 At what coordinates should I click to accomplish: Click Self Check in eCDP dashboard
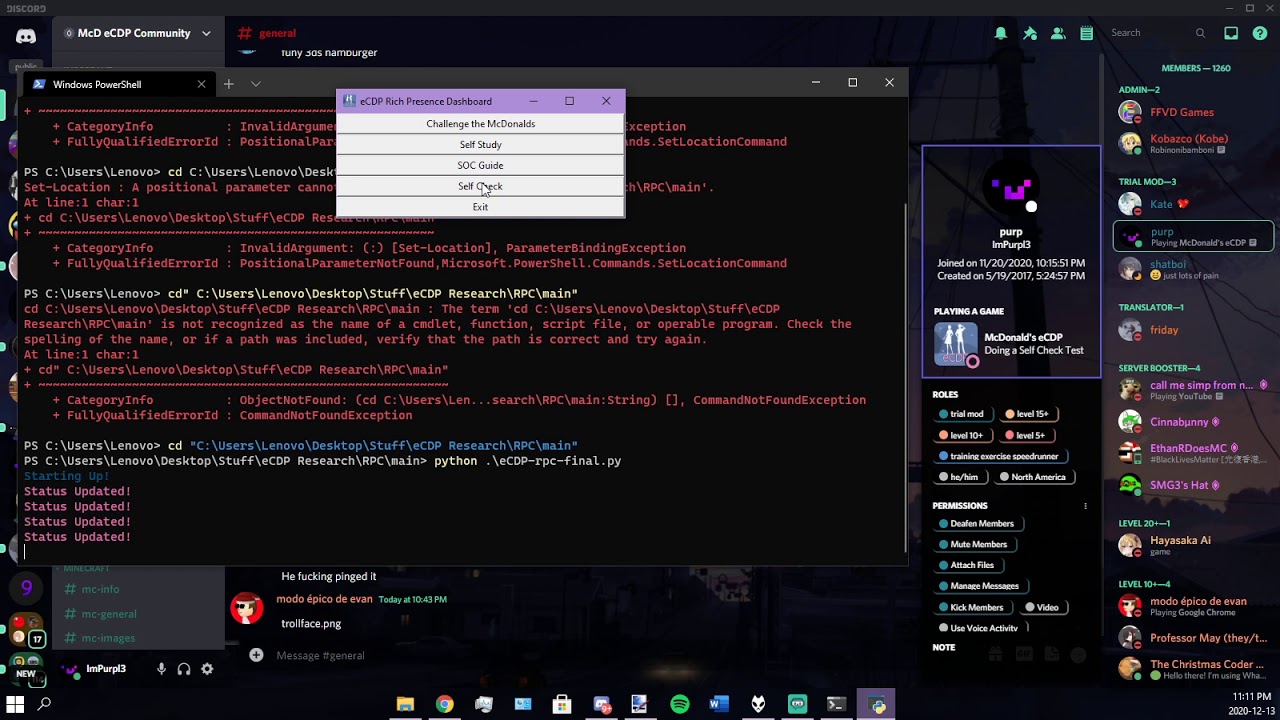(x=480, y=187)
